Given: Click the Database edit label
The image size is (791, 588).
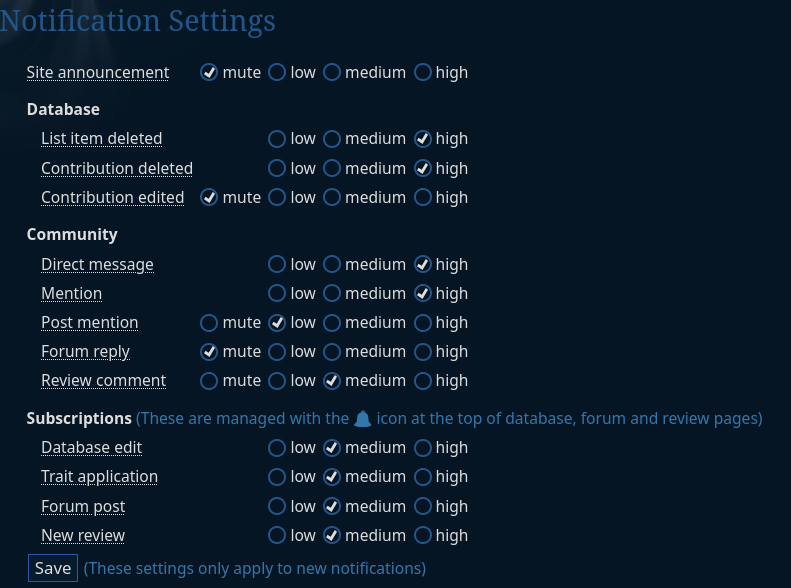Looking at the screenshot, I should (91, 447).
